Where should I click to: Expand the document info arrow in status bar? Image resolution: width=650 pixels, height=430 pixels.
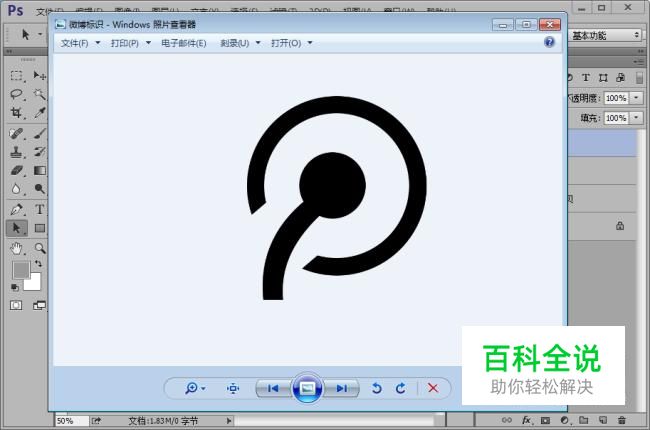coord(229,421)
